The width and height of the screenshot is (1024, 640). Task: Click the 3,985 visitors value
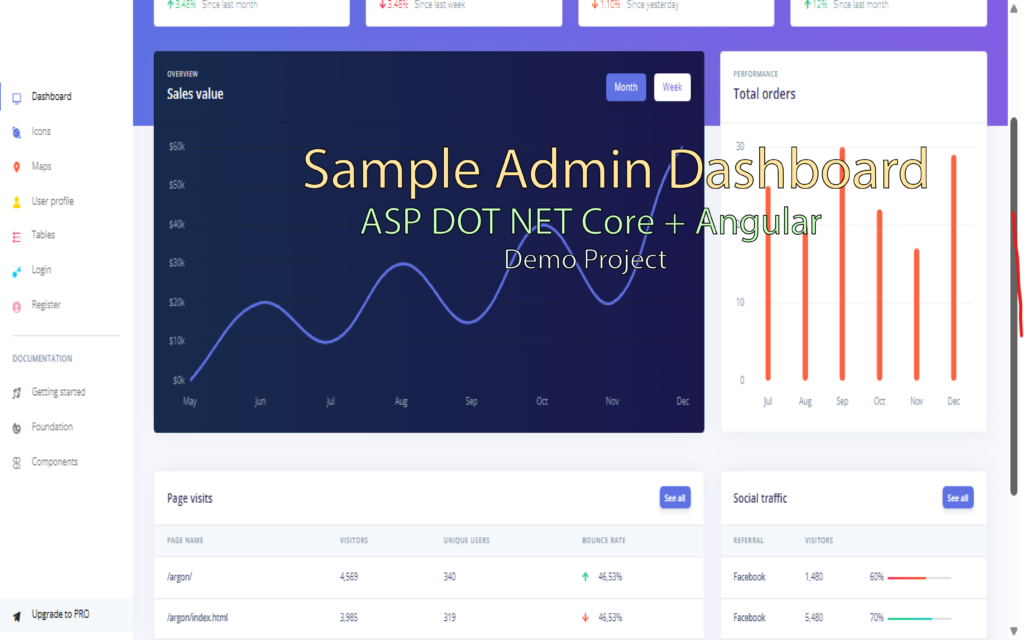(349, 617)
